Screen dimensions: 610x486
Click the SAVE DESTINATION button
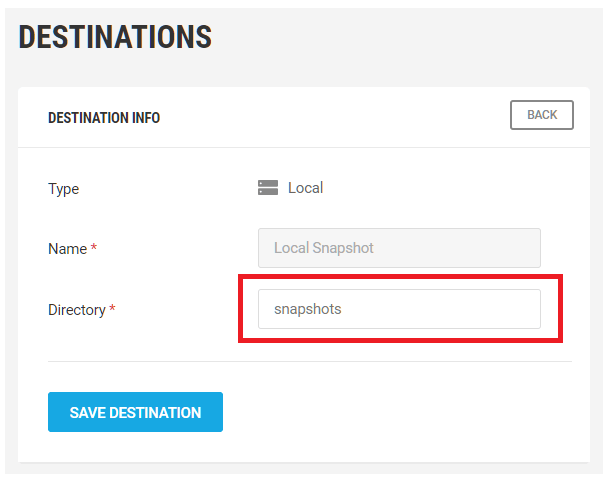pyautogui.click(x=135, y=412)
